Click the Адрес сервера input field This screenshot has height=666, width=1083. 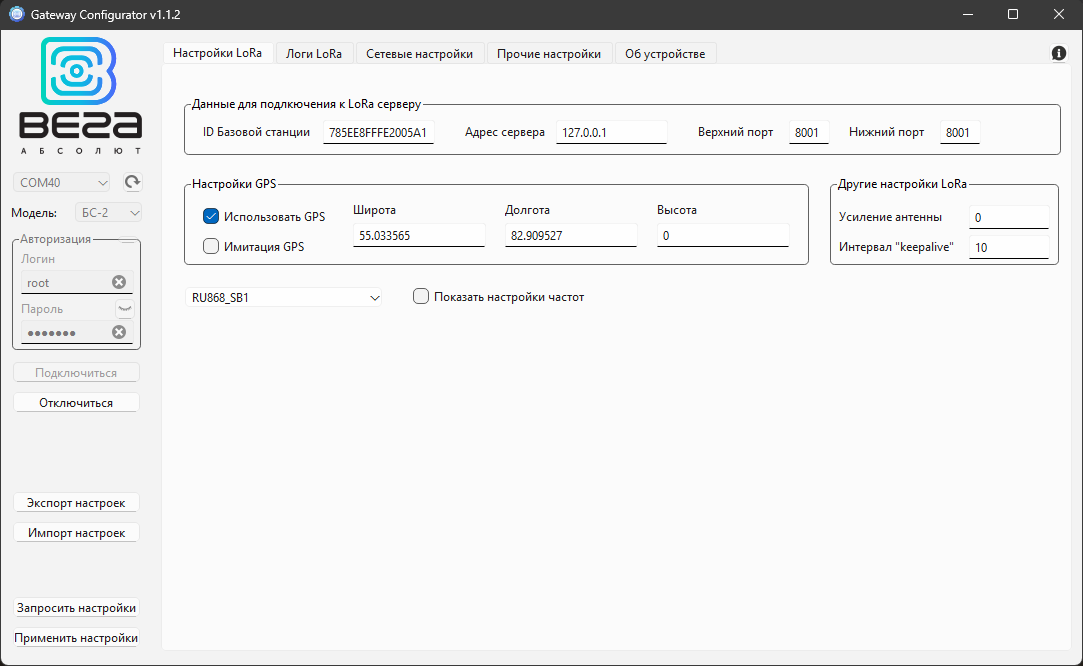coord(611,131)
